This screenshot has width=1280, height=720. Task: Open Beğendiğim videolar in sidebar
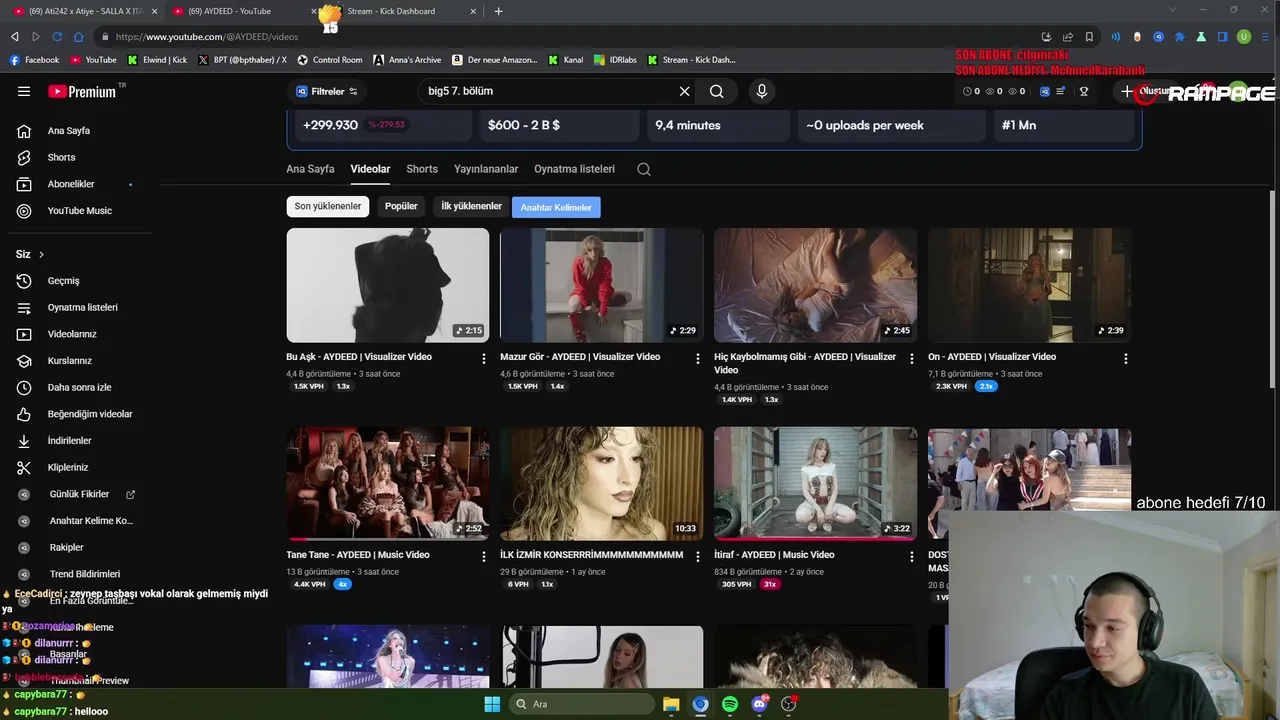click(x=90, y=414)
